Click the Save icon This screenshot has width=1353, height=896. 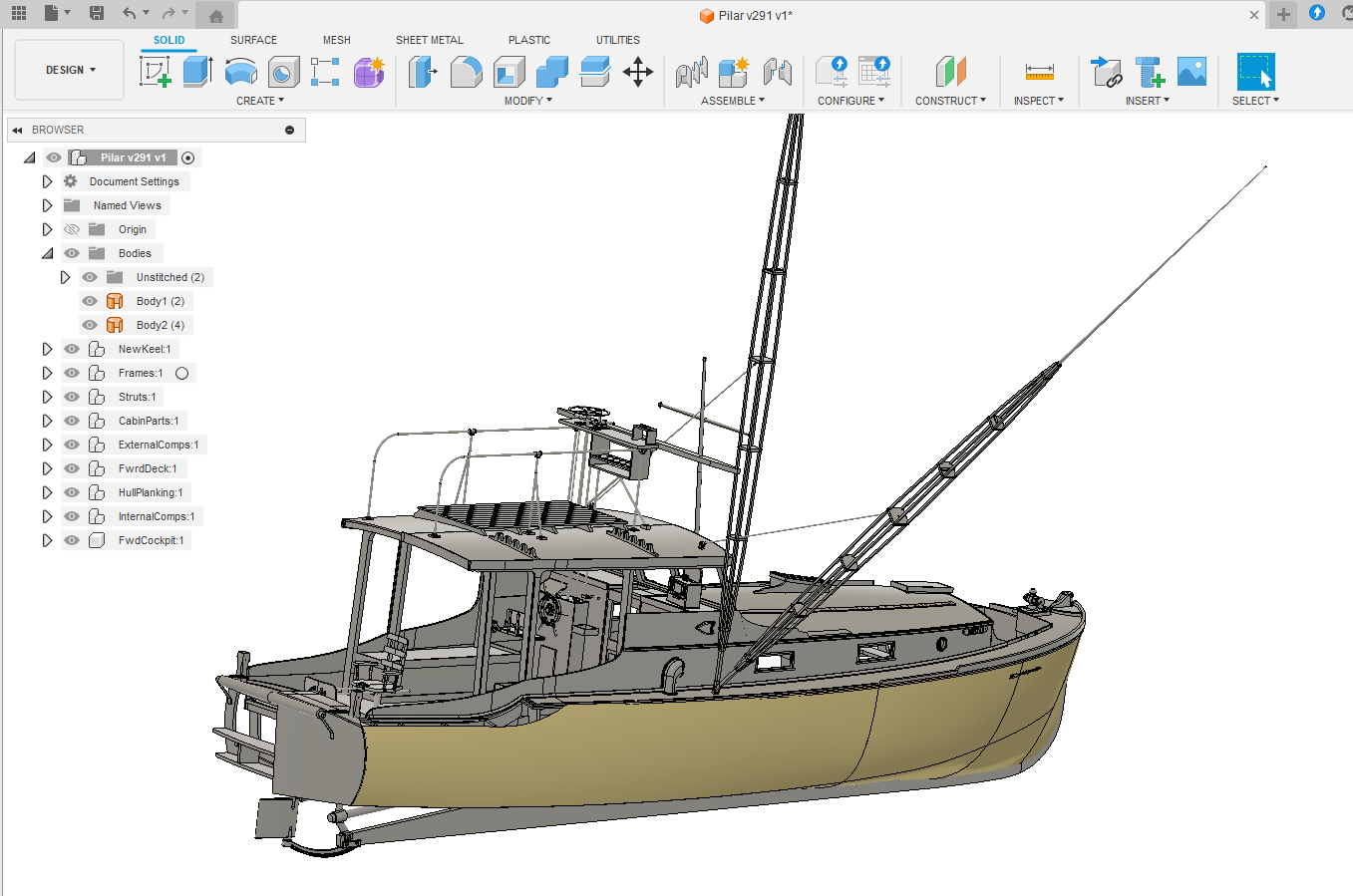[97, 13]
